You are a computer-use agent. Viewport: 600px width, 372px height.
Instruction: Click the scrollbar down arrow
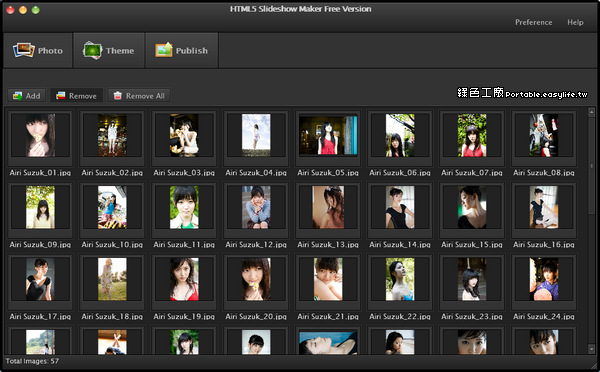tap(591, 349)
